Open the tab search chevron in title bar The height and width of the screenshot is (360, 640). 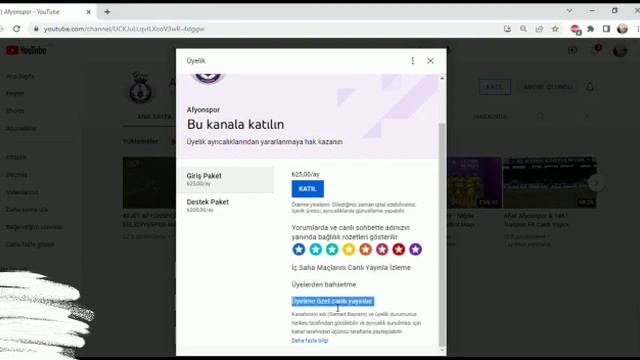pyautogui.click(x=569, y=11)
